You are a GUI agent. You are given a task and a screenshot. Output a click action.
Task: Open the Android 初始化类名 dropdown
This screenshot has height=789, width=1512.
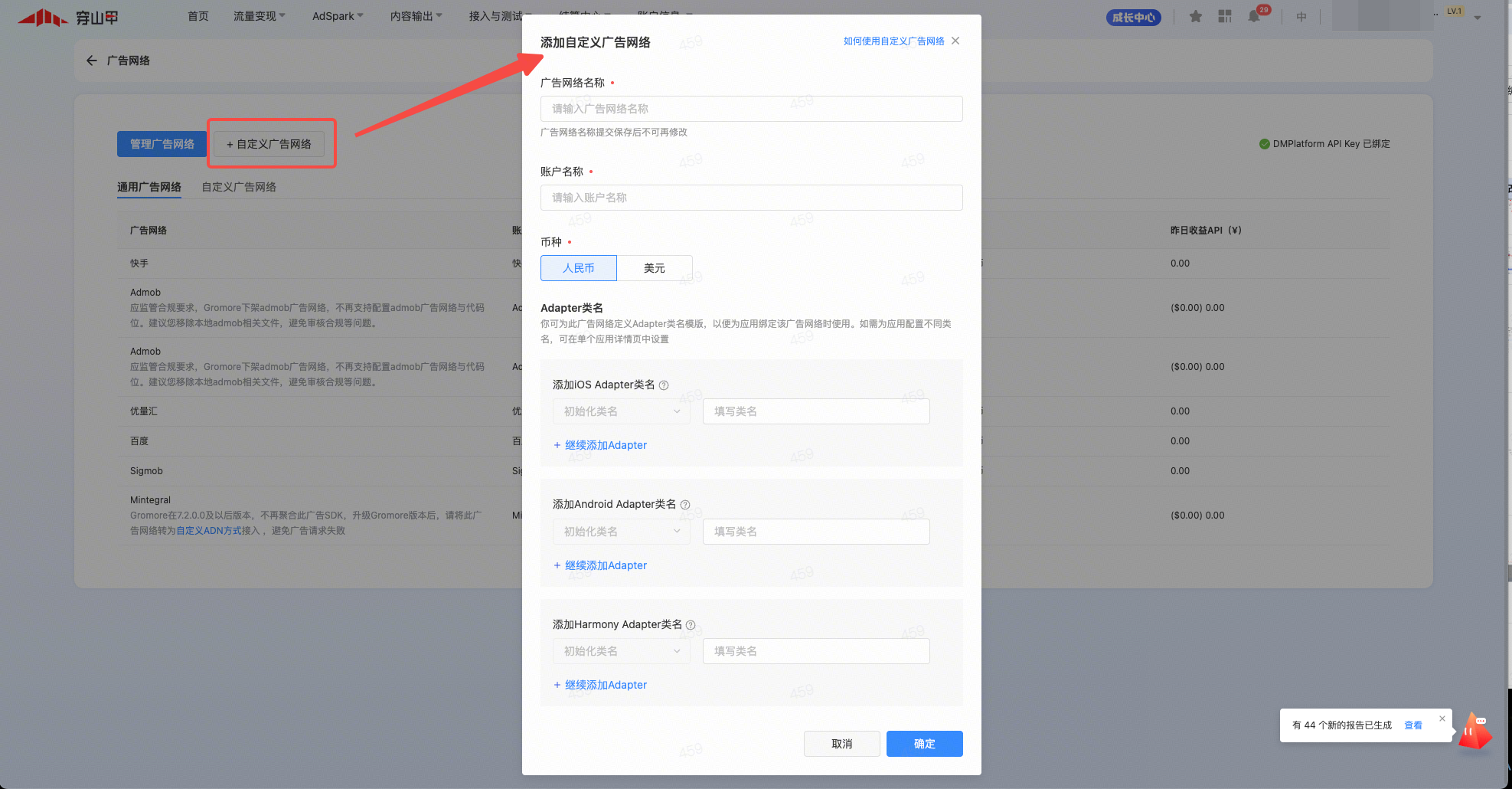[621, 532]
